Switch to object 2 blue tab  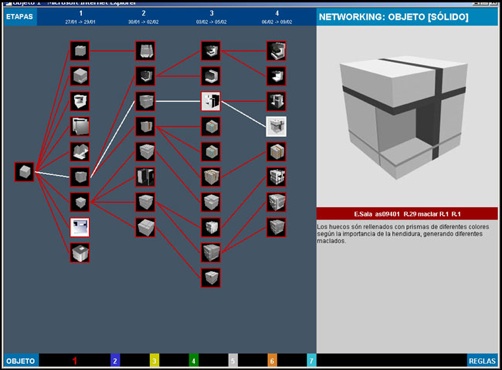(115, 361)
